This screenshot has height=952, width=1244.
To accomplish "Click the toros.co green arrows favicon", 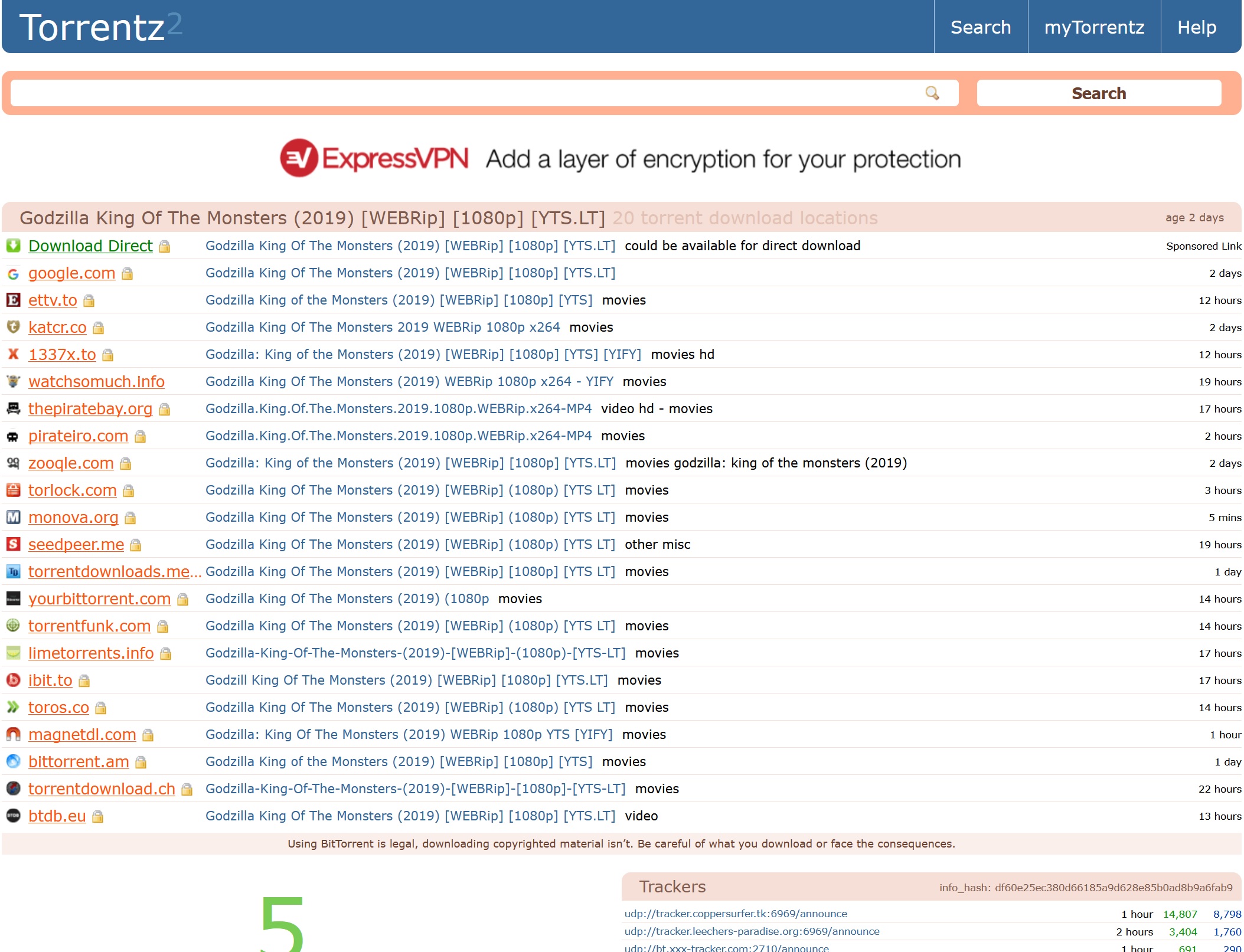I will (x=13, y=707).
